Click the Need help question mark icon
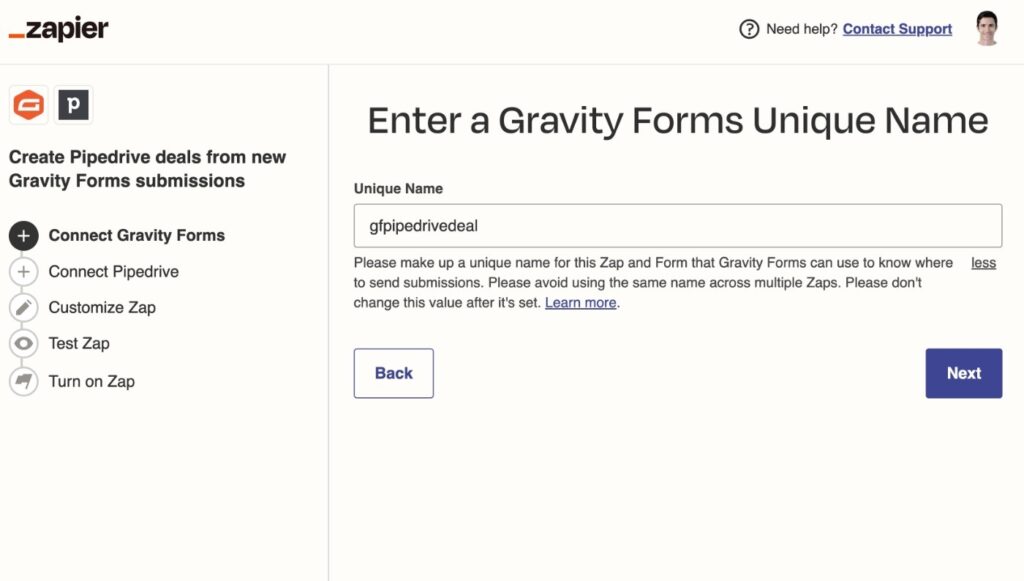1024x581 pixels. click(x=750, y=29)
